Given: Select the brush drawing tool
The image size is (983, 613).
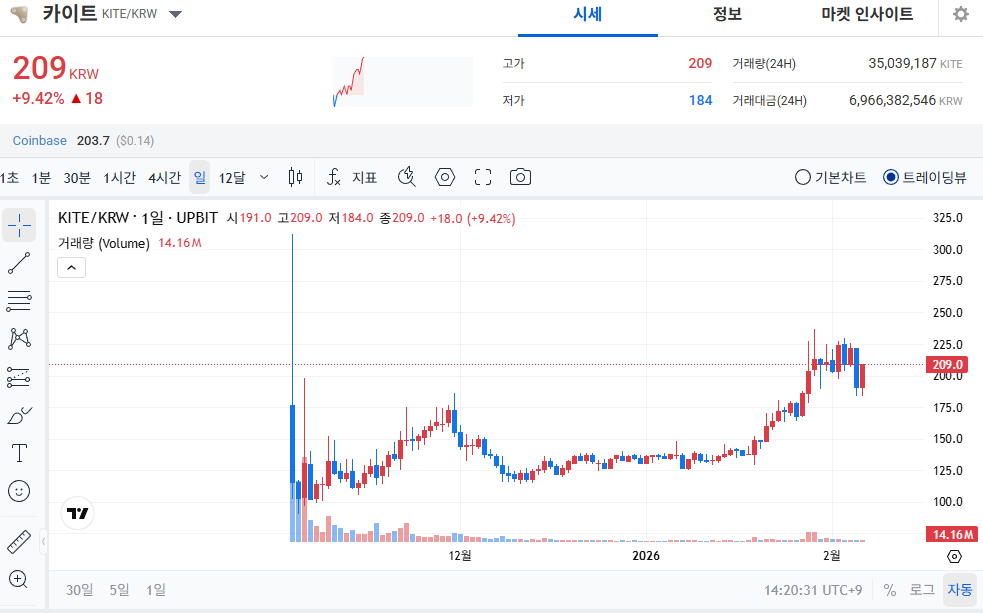Looking at the screenshot, I should 19,414.
